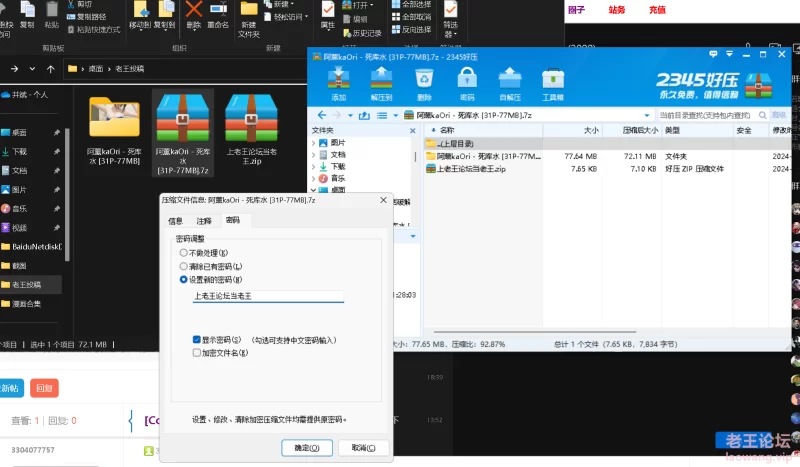Click the 添加 (Add) icon in 2345好压
Screen dimensions: 800x467
(338, 84)
